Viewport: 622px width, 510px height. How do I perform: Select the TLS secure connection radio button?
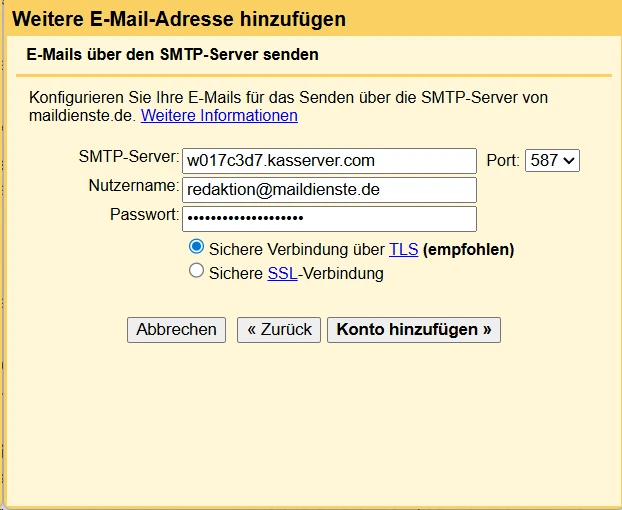point(196,247)
